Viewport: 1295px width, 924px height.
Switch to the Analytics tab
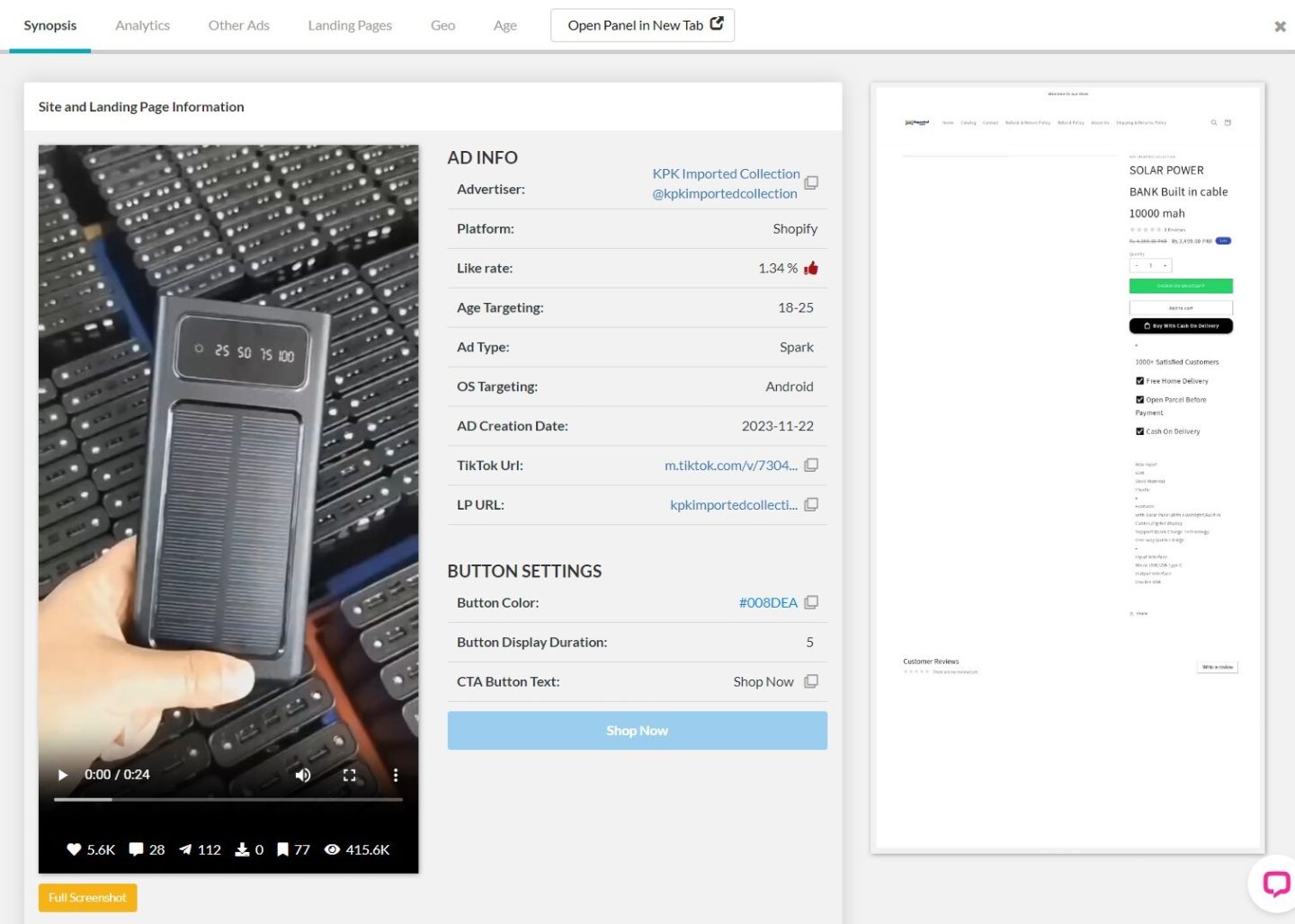(x=142, y=26)
